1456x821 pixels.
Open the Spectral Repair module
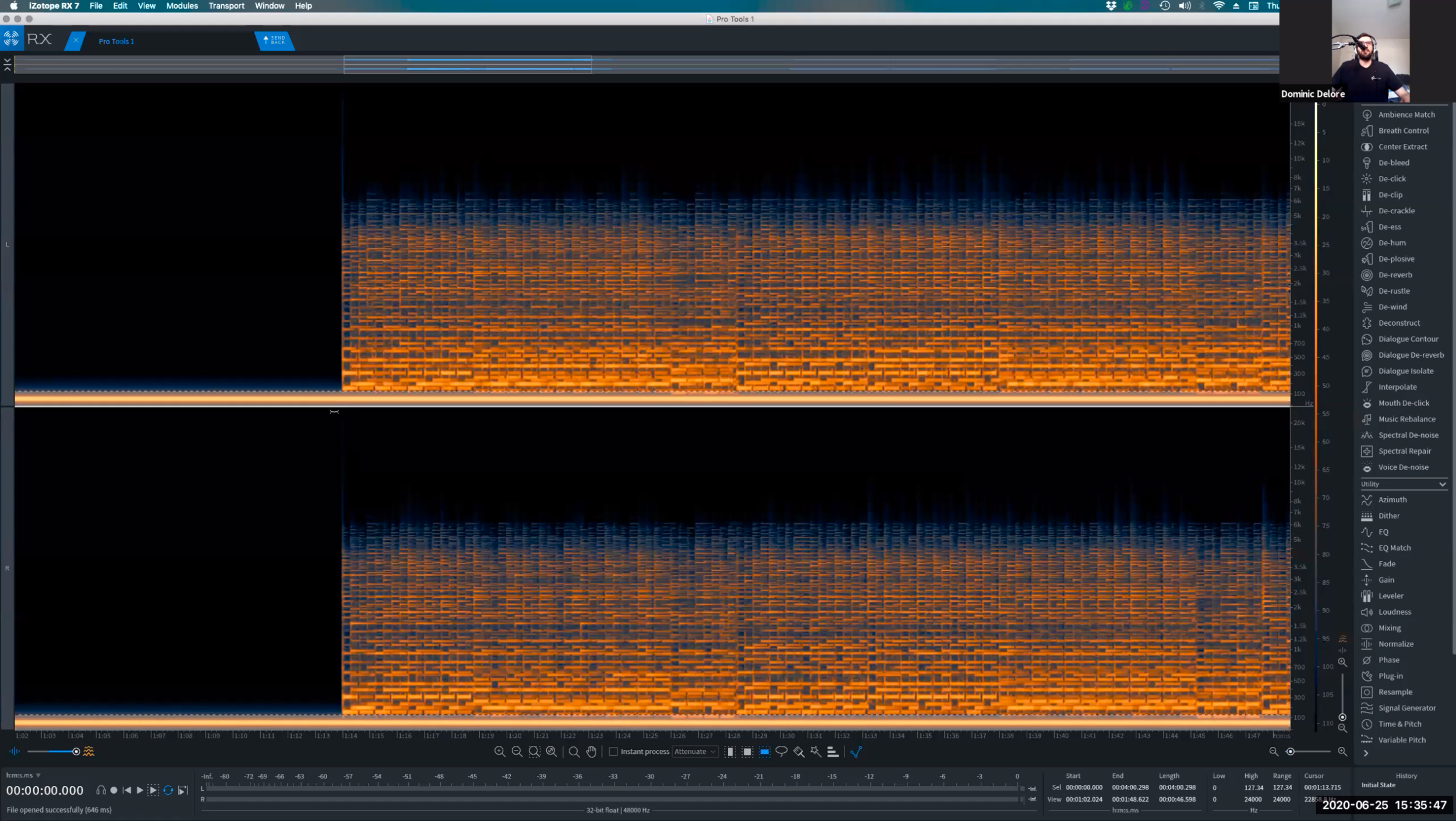point(1404,450)
